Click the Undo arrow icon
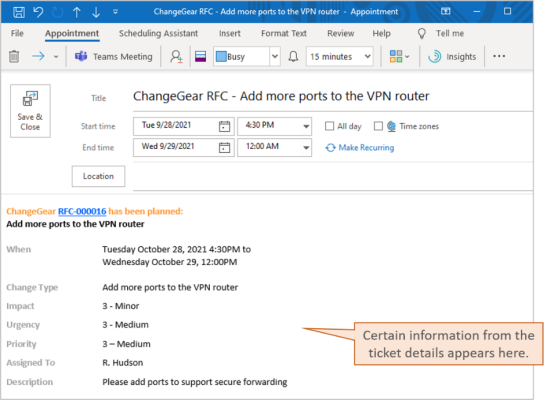The image size is (547, 400). [x=38, y=12]
